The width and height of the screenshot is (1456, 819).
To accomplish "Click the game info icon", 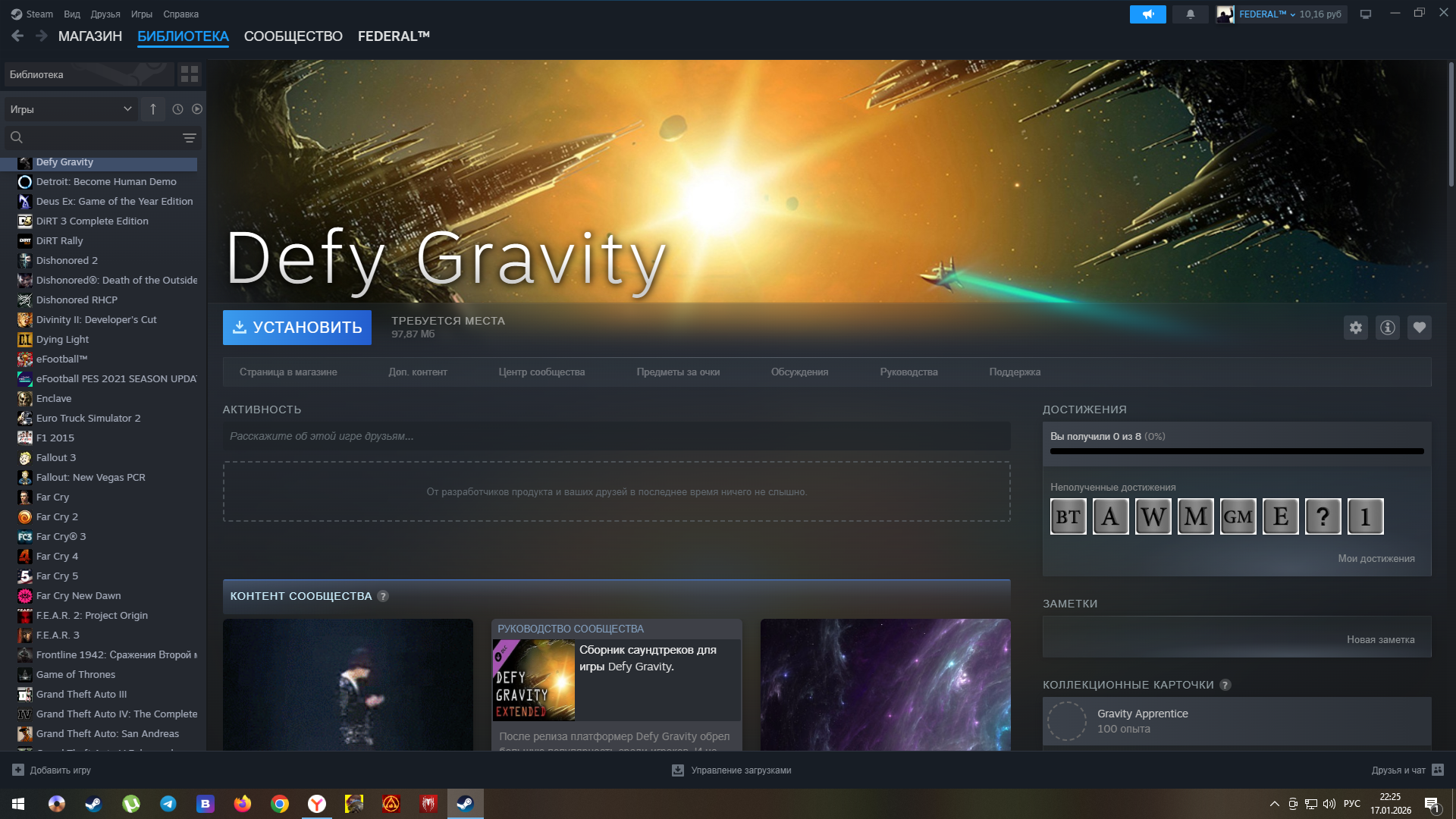I will 1388,328.
